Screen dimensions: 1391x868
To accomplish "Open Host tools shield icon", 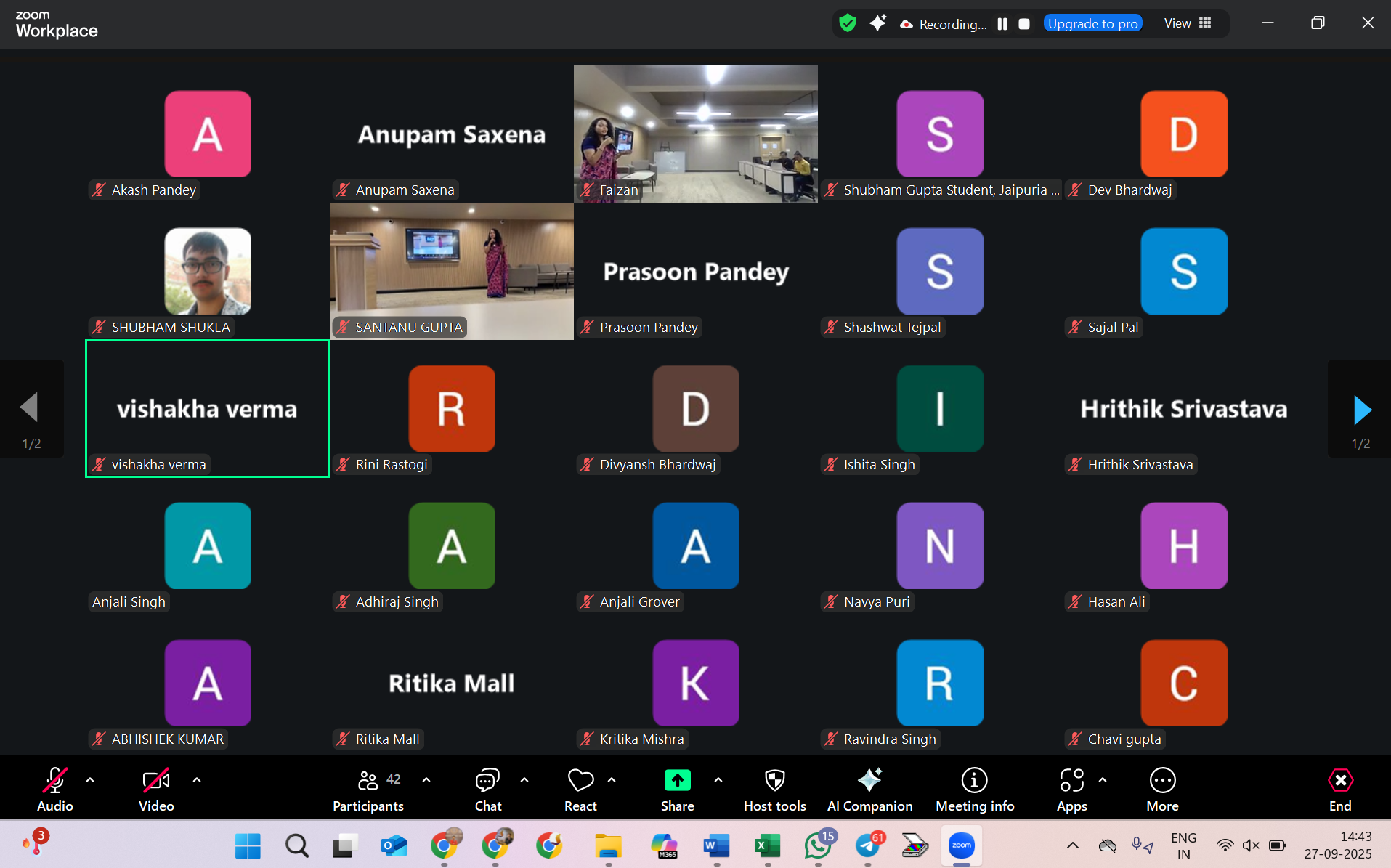I will coord(774,781).
